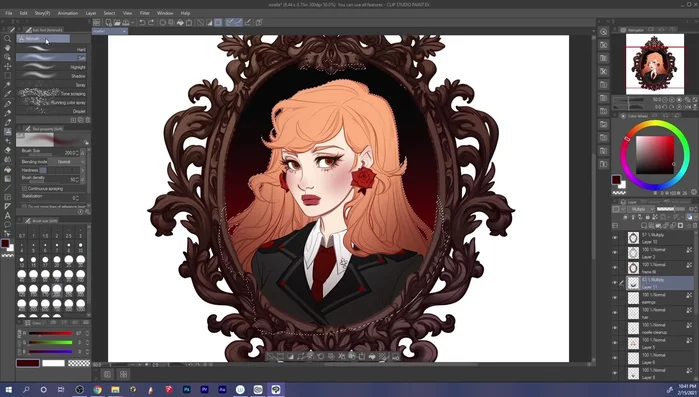Expand the Hardness options arrow
The height and width of the screenshot is (397, 699).
click(82, 170)
